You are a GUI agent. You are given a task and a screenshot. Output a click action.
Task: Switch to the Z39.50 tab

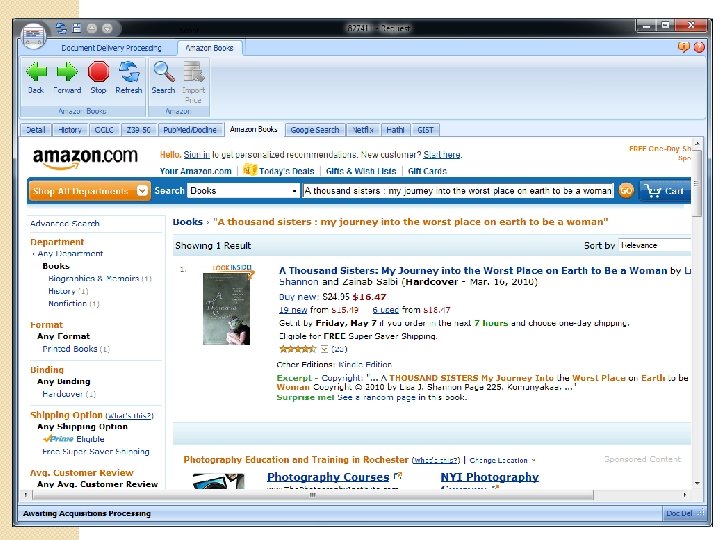pos(138,130)
